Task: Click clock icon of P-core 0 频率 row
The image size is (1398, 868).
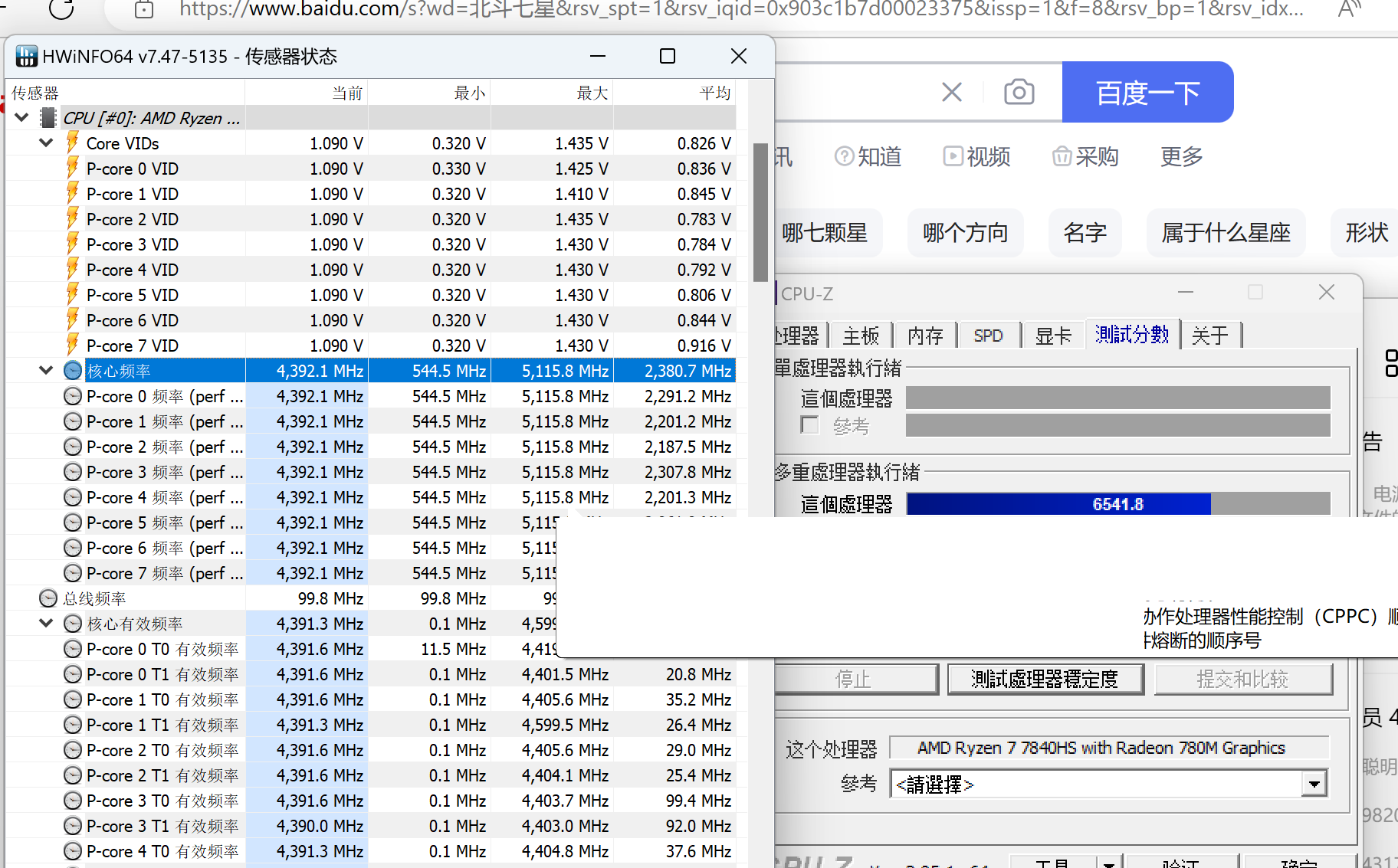Action: (73, 396)
